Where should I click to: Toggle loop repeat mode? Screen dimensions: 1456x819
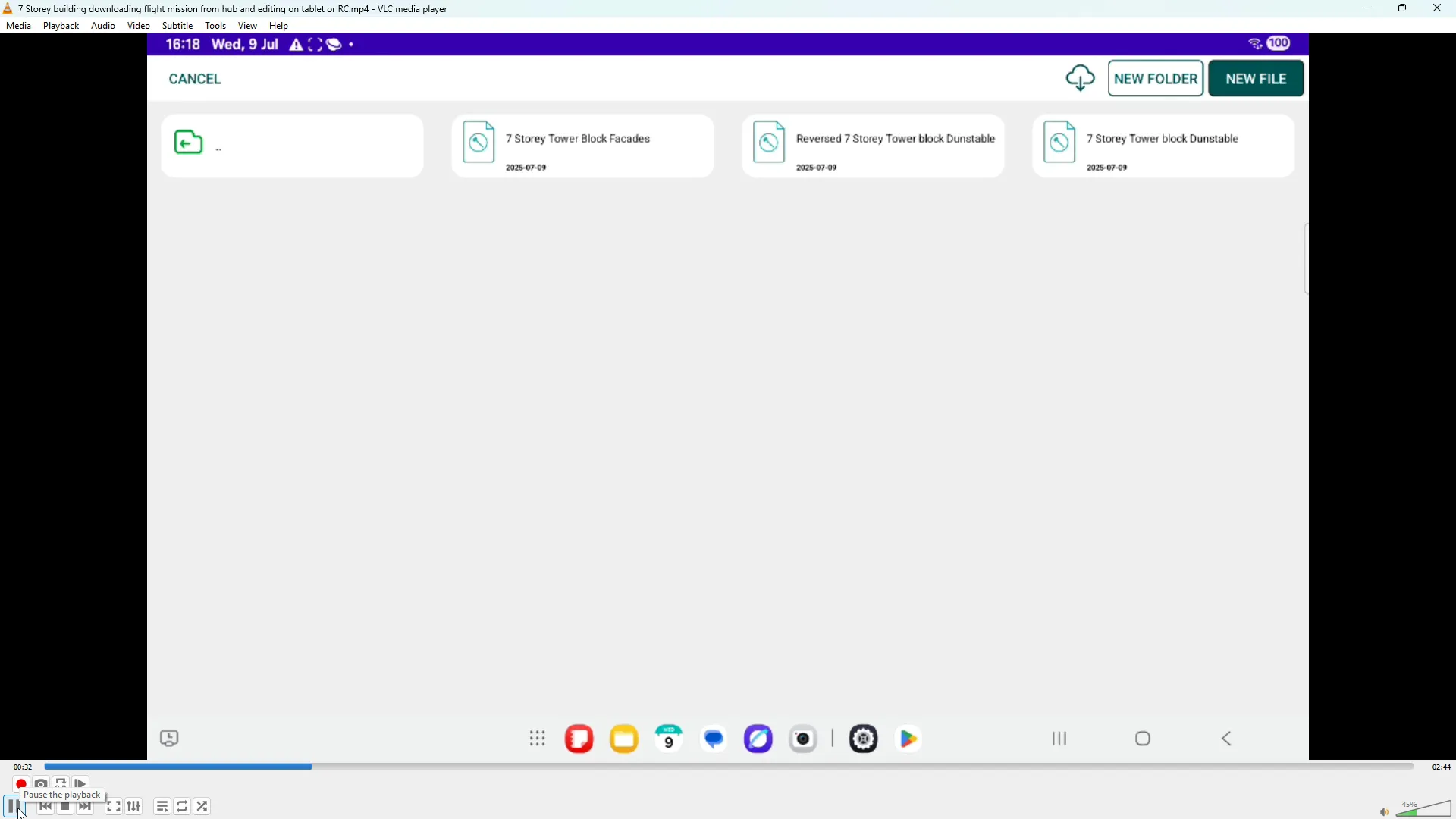point(183,807)
